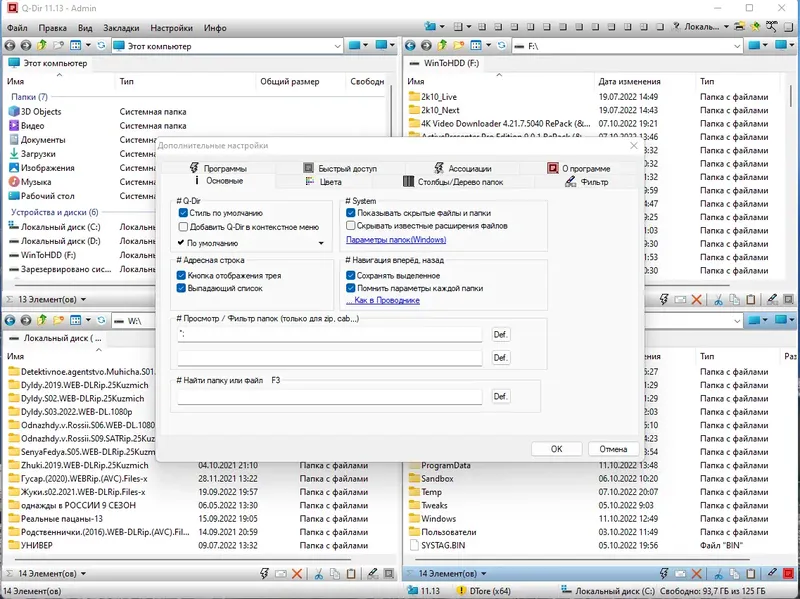
Task: Toggle Кнопка отображения трея checkbox
Action: (181, 275)
